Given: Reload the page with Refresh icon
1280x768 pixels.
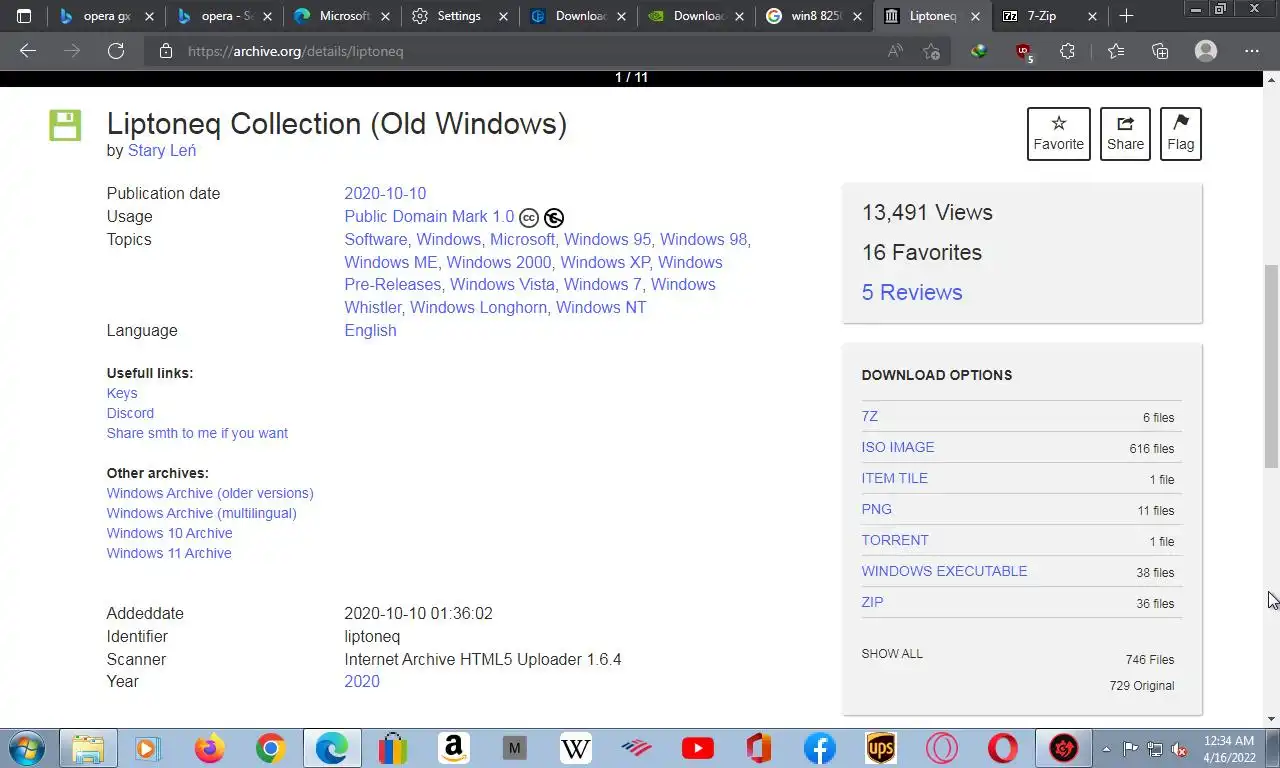Looking at the screenshot, I should (x=116, y=51).
